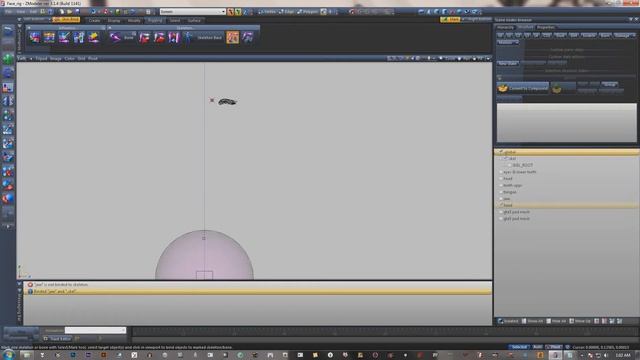The height and width of the screenshot is (360, 640).
Task: Click the blue human figure skeleton icon
Action: point(188,38)
